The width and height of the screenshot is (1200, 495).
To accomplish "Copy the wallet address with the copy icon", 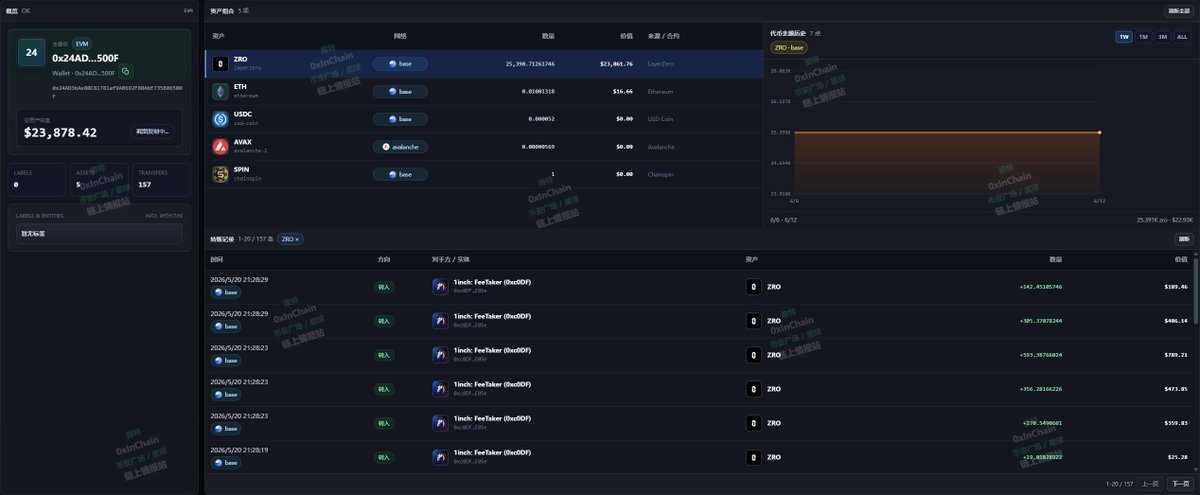I will tap(126, 72).
